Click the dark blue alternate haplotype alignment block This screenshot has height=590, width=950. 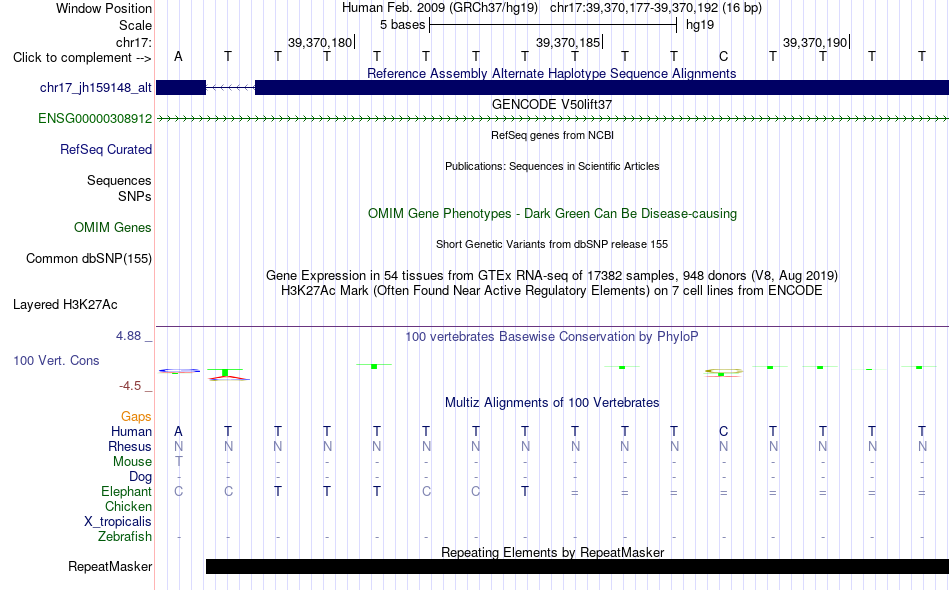[602, 87]
